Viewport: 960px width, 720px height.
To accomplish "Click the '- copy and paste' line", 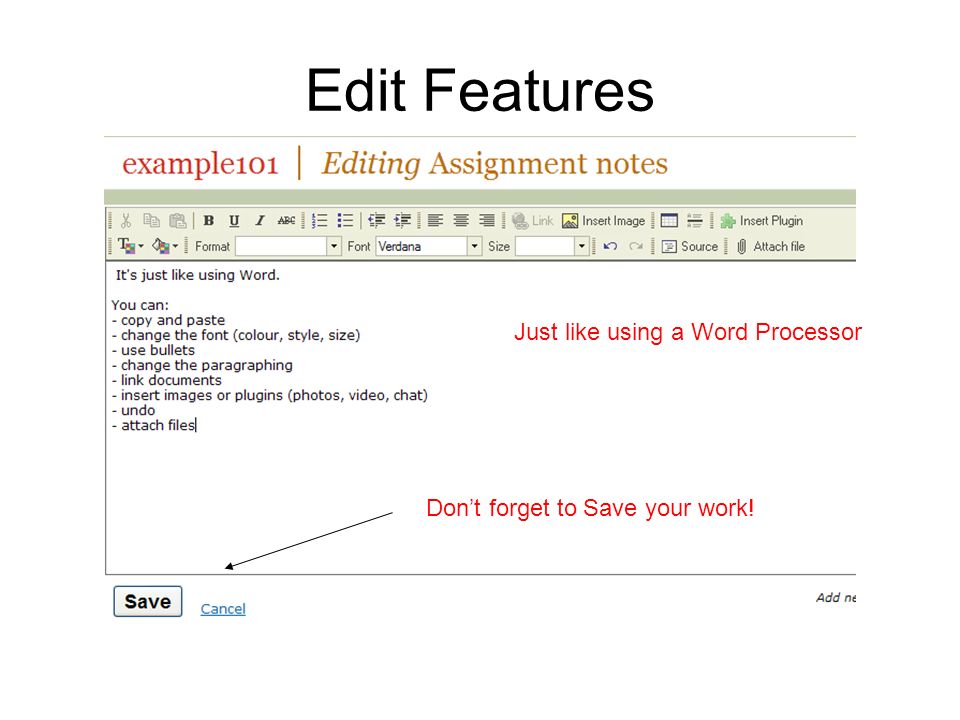I will [168, 320].
